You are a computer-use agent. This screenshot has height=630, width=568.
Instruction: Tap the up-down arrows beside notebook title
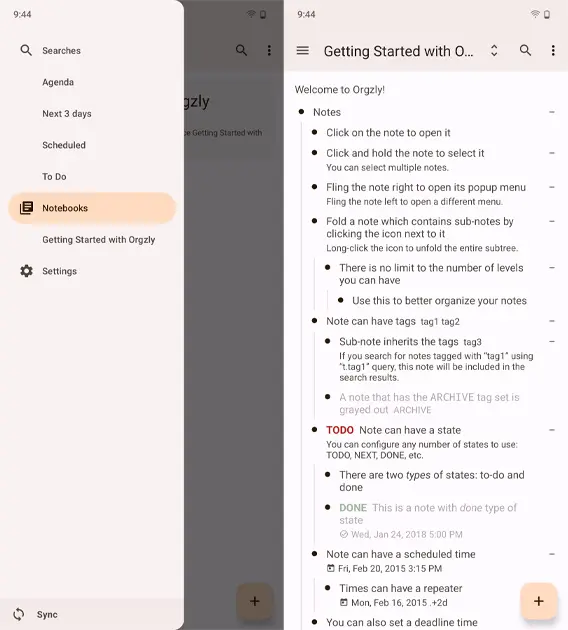pos(494,51)
